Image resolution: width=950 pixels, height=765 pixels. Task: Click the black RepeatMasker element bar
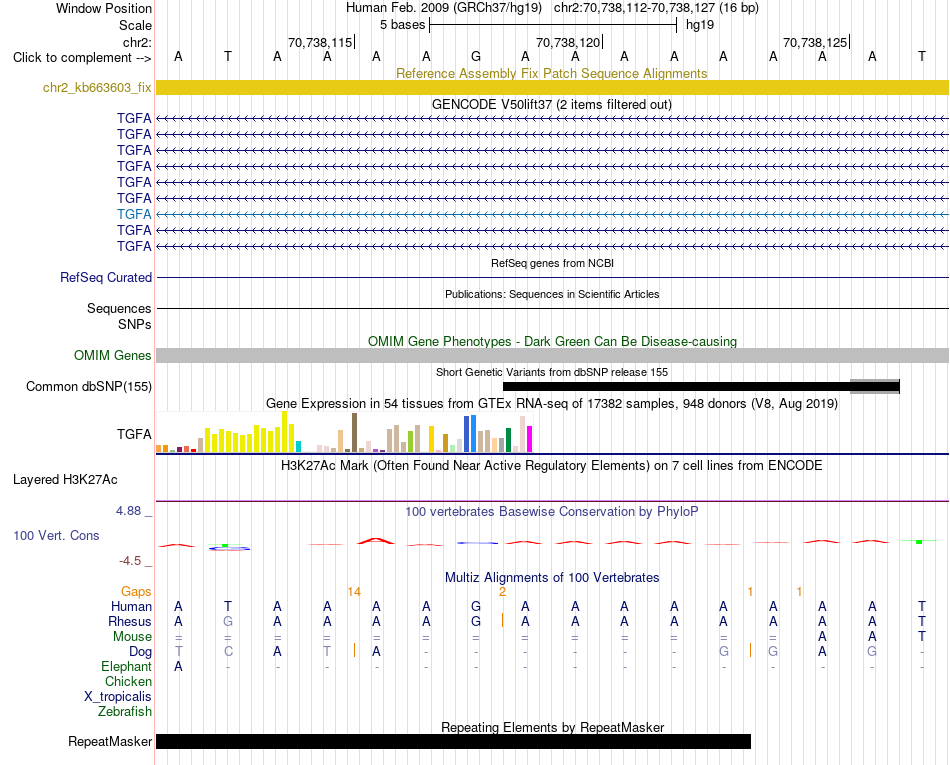pos(453,741)
